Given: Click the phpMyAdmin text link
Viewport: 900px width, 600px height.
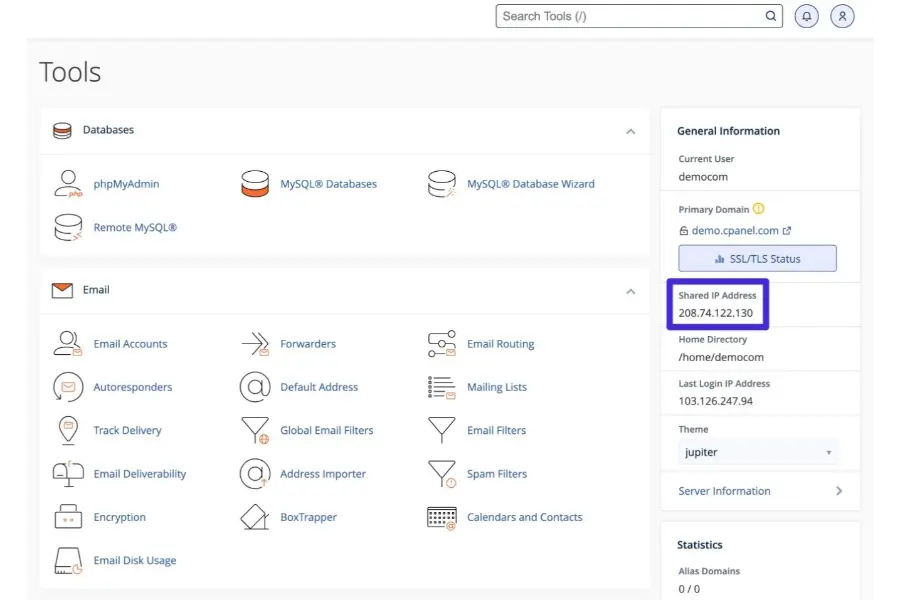Looking at the screenshot, I should coord(126,184).
